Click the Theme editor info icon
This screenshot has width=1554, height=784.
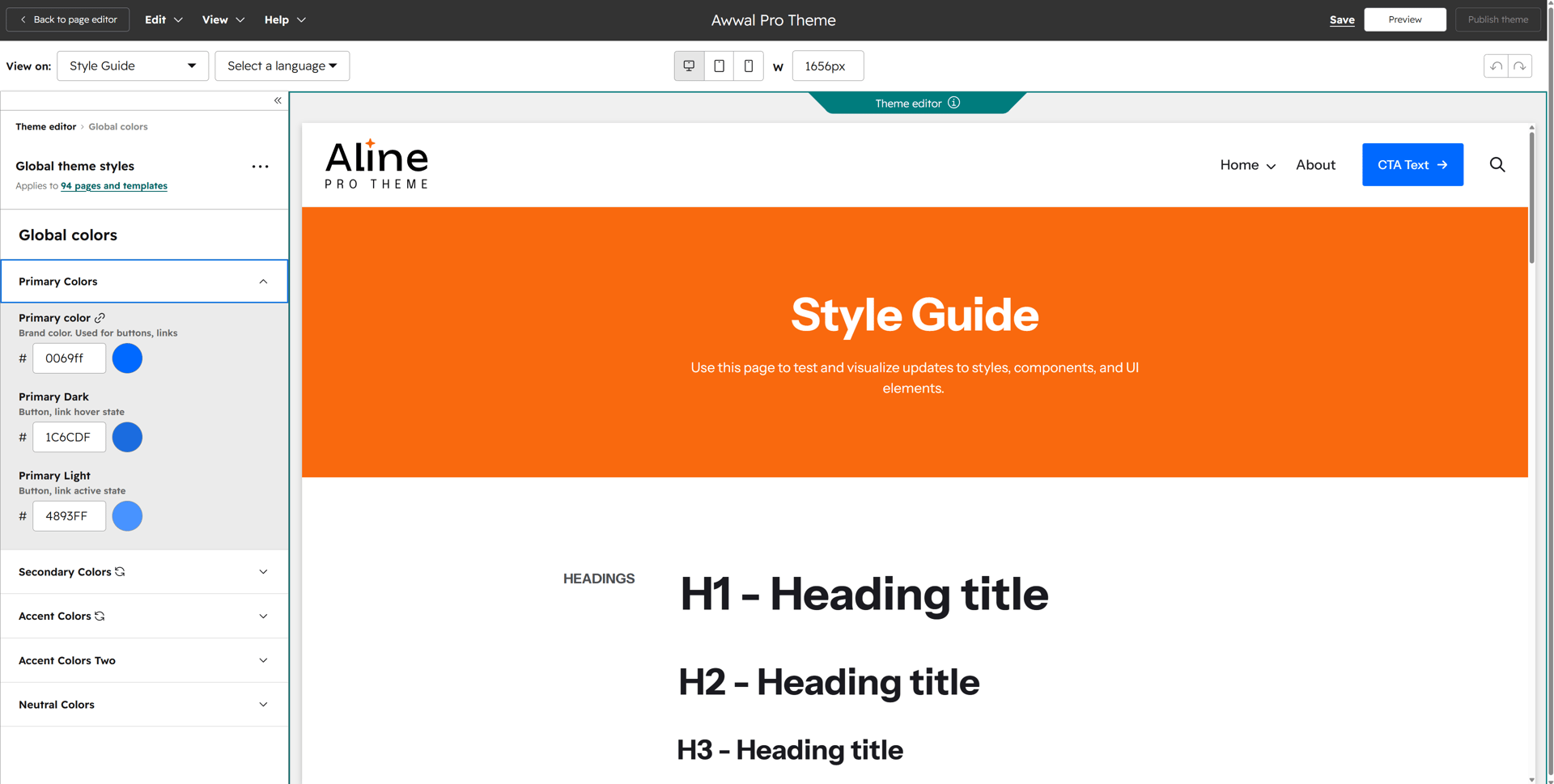point(954,103)
